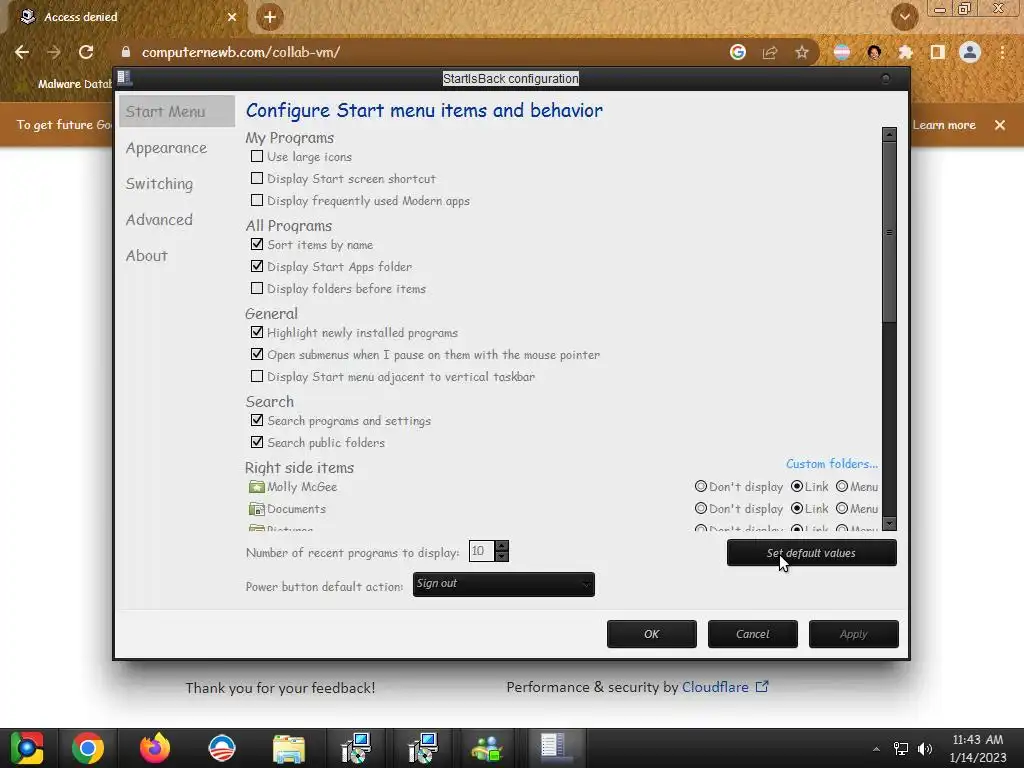This screenshot has width=1024, height=768.
Task: Click the recent programs number field
Action: pos(481,551)
